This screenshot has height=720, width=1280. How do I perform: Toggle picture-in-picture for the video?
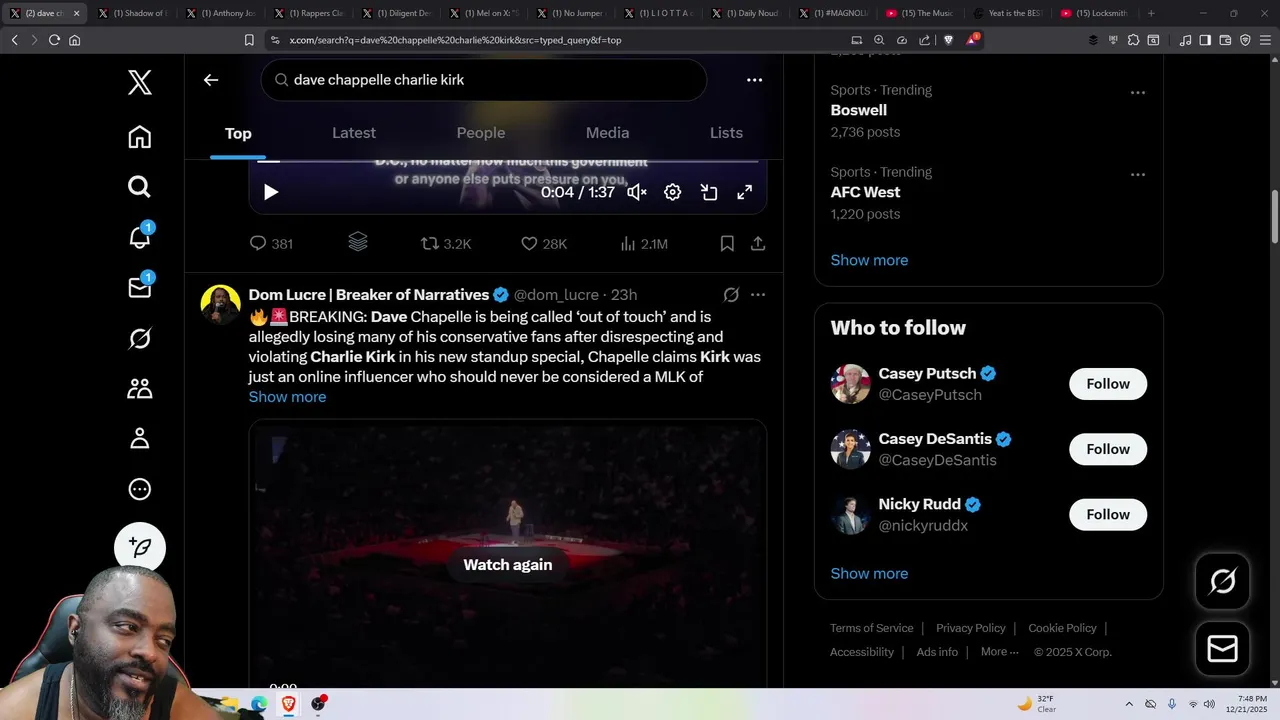(x=709, y=192)
